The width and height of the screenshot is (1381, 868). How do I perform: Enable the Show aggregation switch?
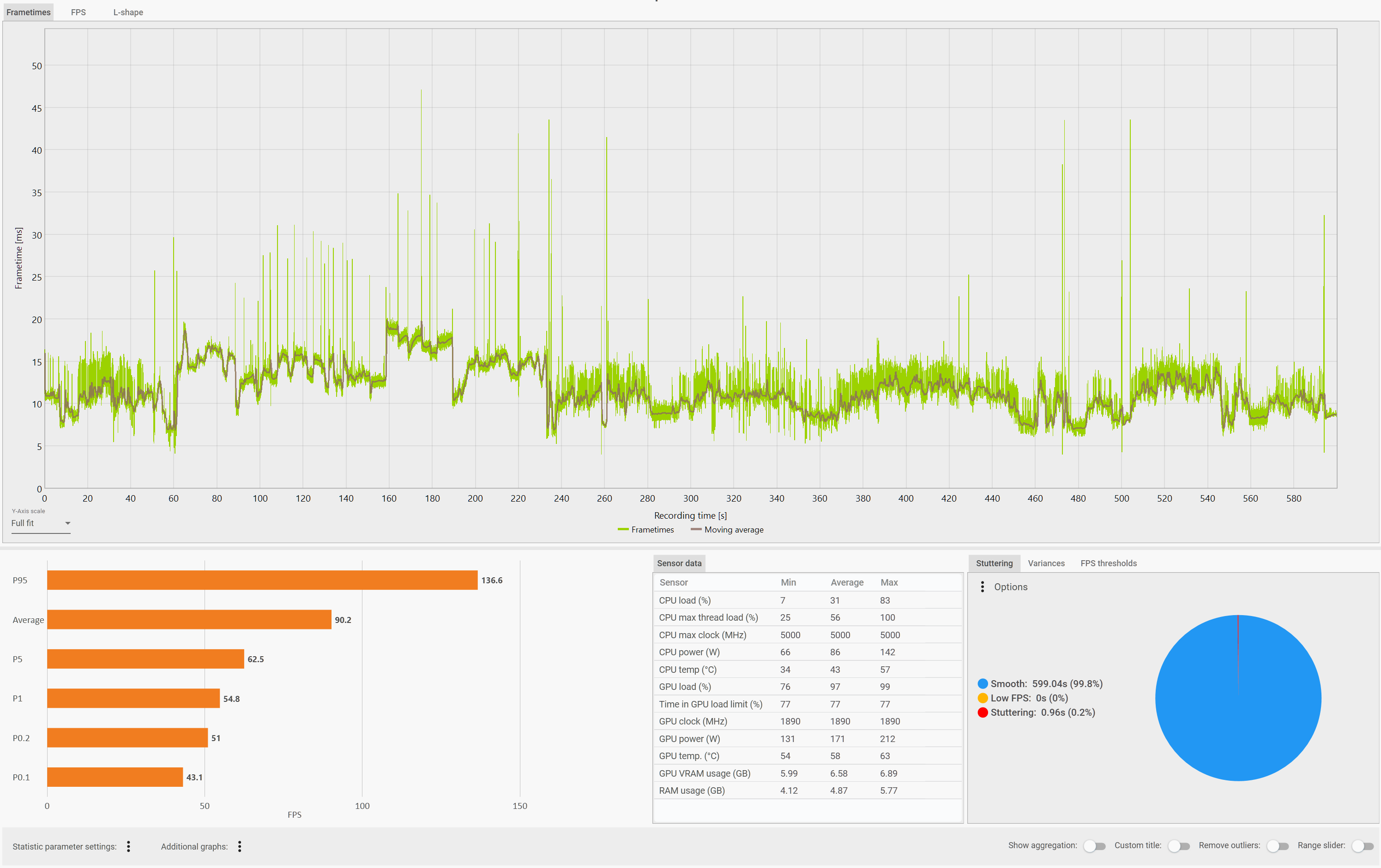point(1094,846)
